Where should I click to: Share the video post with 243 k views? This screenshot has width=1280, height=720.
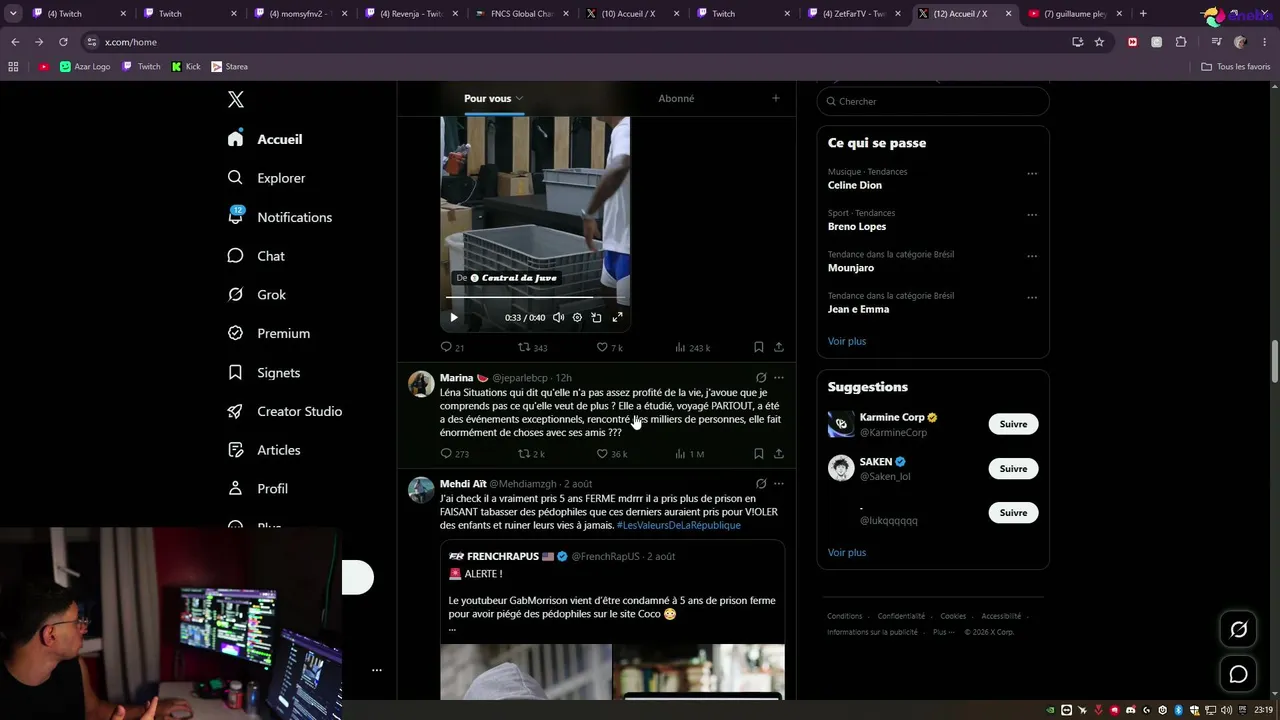pos(779,347)
